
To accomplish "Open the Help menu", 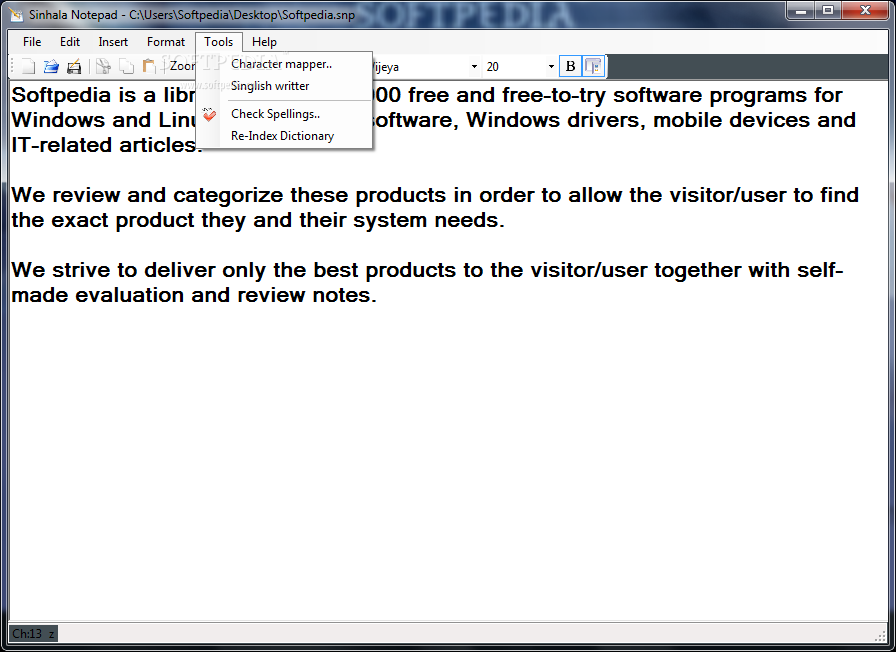I will pos(264,42).
